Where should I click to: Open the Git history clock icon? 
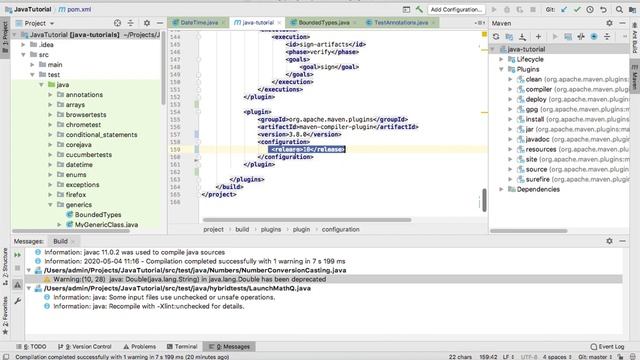[590, 9]
